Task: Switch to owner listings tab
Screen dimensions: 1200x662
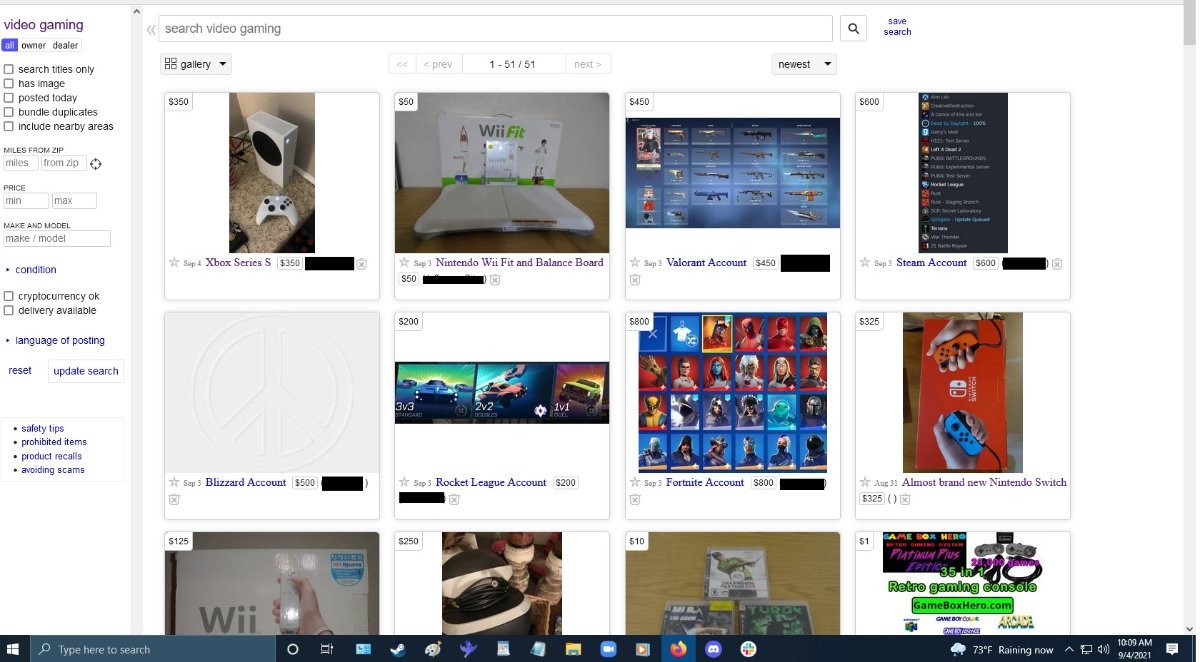Action: [x=34, y=45]
